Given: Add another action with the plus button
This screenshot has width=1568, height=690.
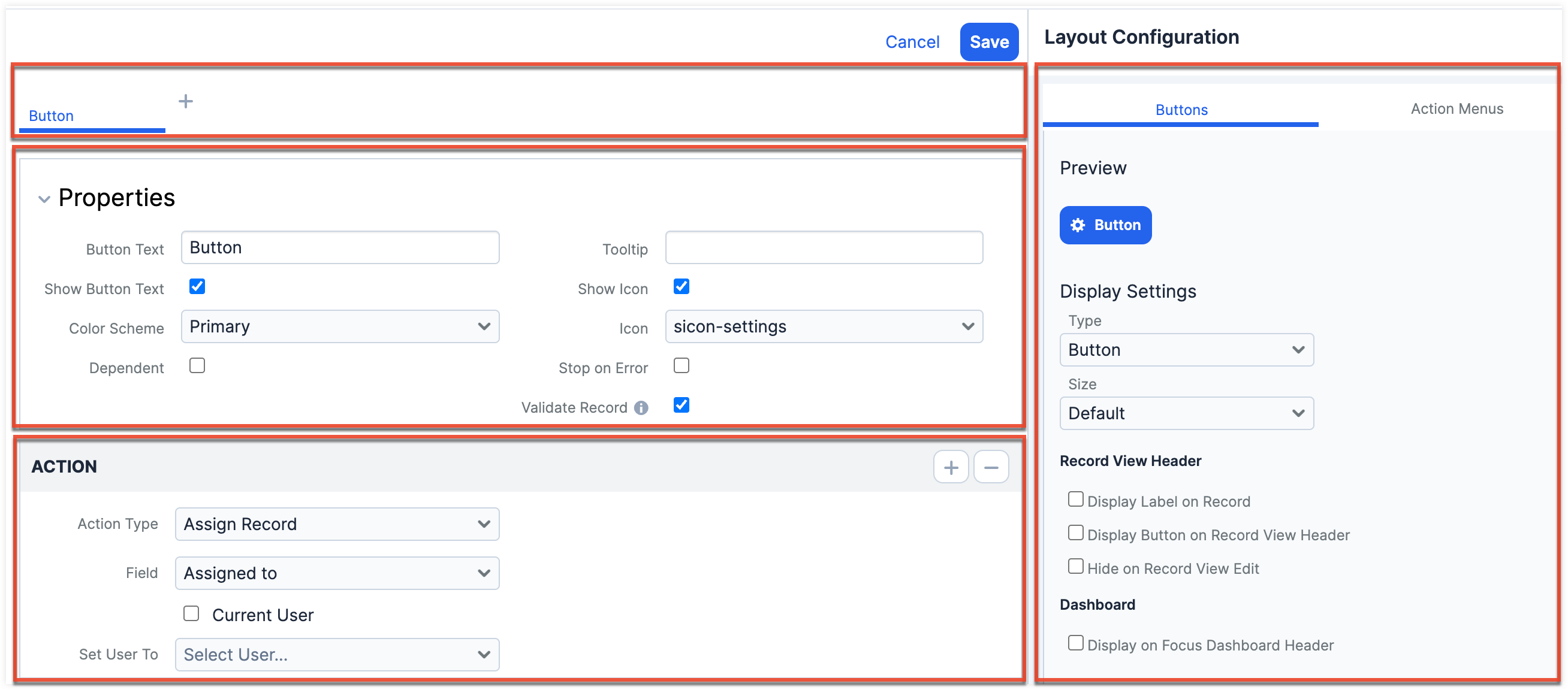Looking at the screenshot, I should 951,467.
